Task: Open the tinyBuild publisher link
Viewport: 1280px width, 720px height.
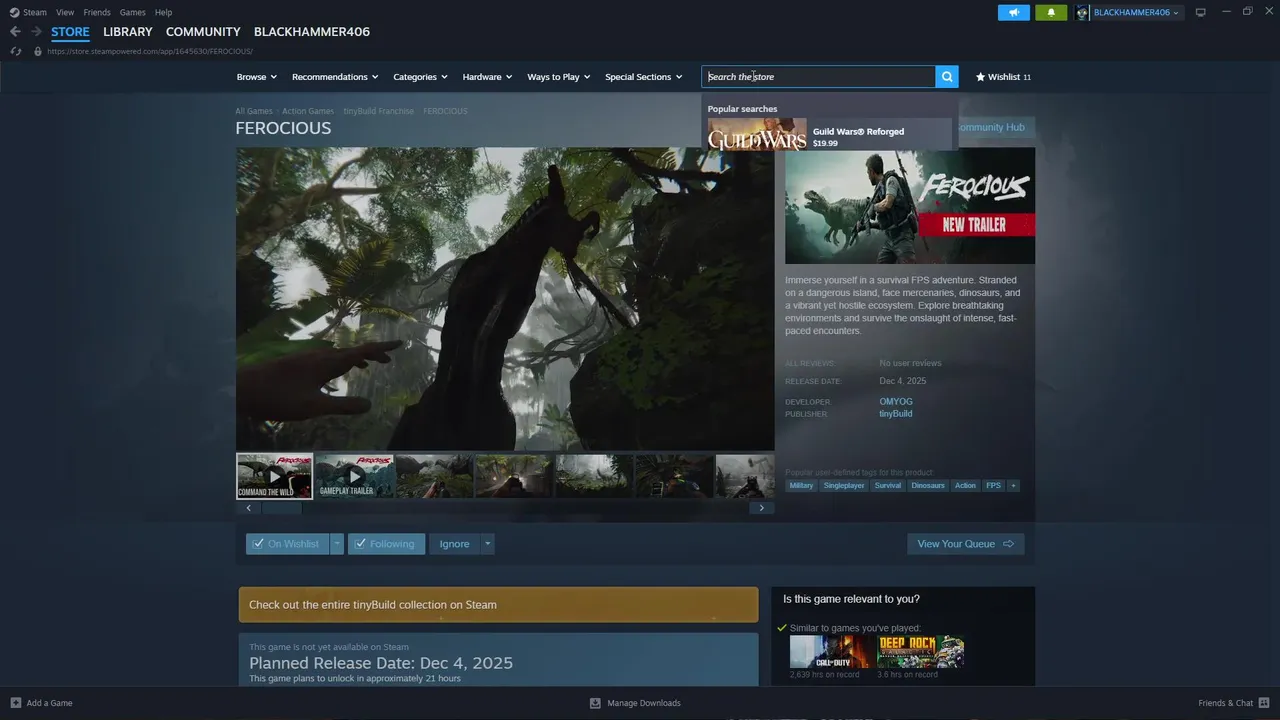Action: coord(896,414)
